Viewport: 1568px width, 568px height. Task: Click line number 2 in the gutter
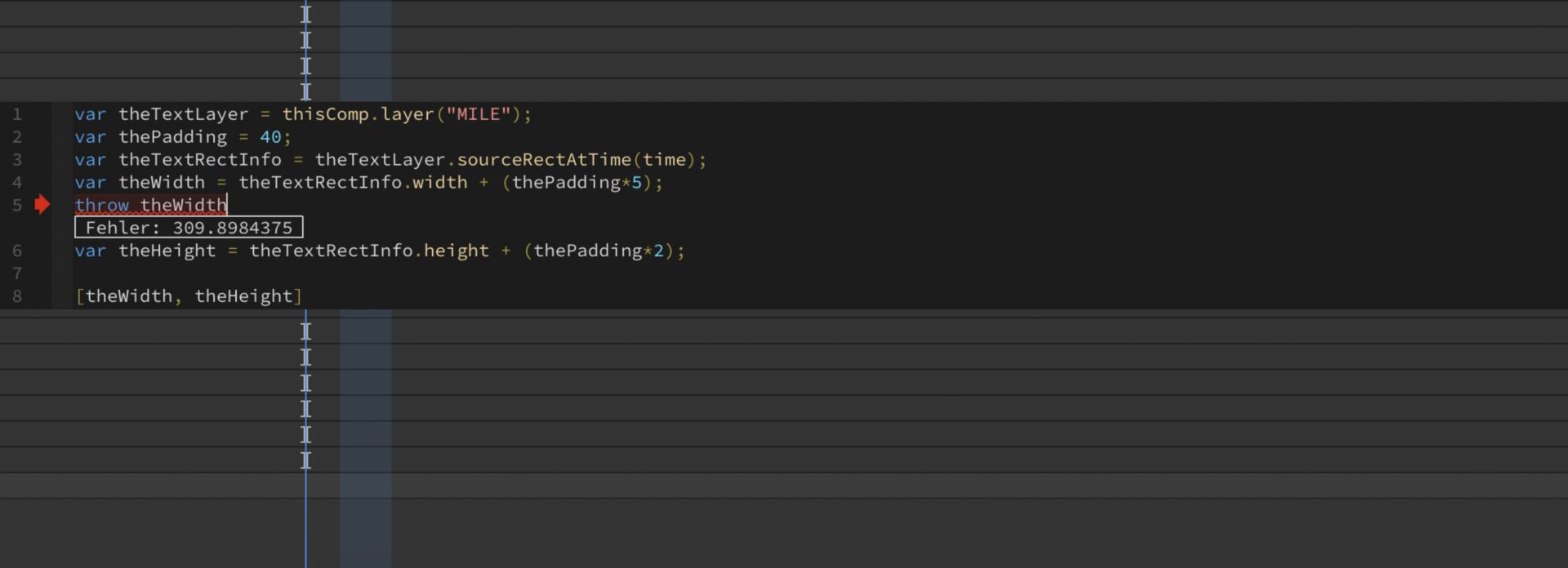tap(17, 137)
